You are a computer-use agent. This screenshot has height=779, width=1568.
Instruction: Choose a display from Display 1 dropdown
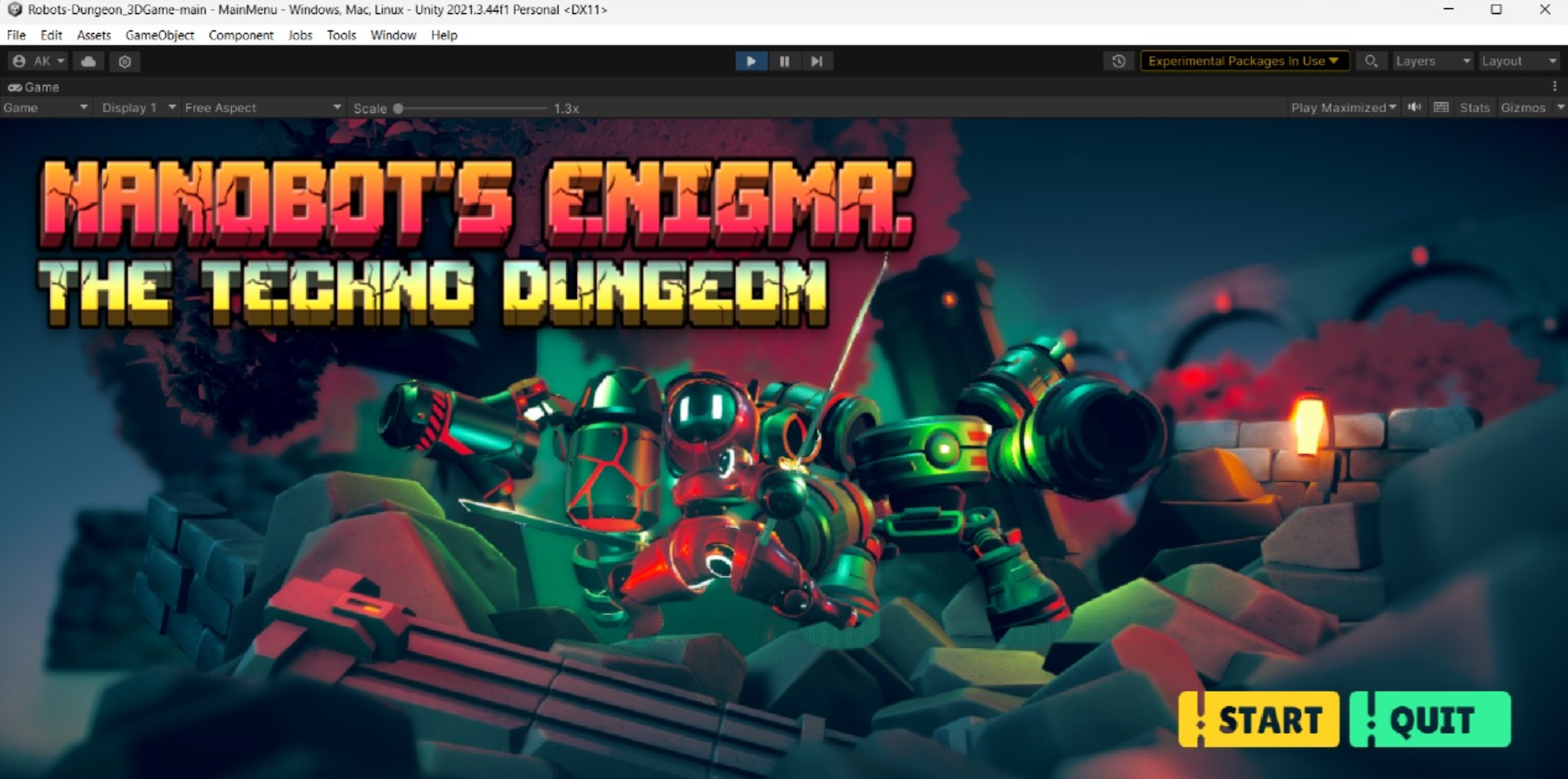[x=139, y=108]
